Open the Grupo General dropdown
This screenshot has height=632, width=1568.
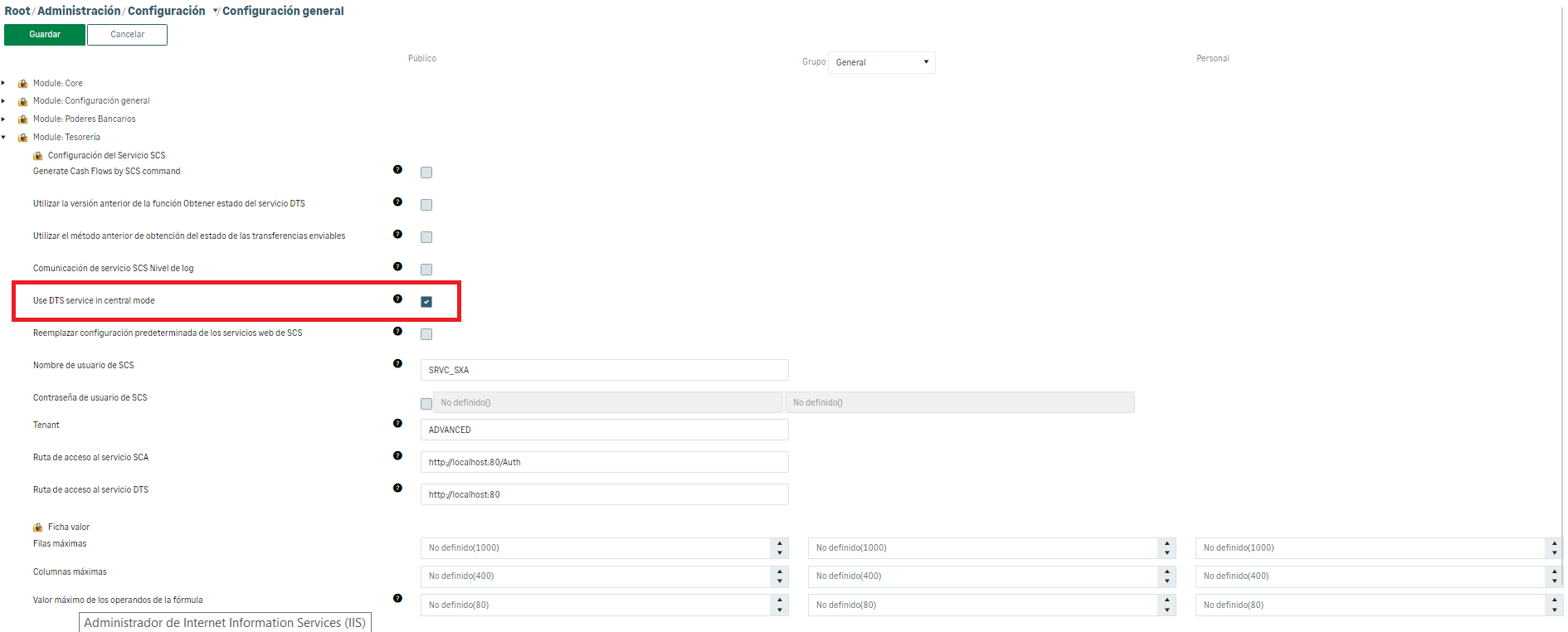pyautogui.click(x=881, y=62)
